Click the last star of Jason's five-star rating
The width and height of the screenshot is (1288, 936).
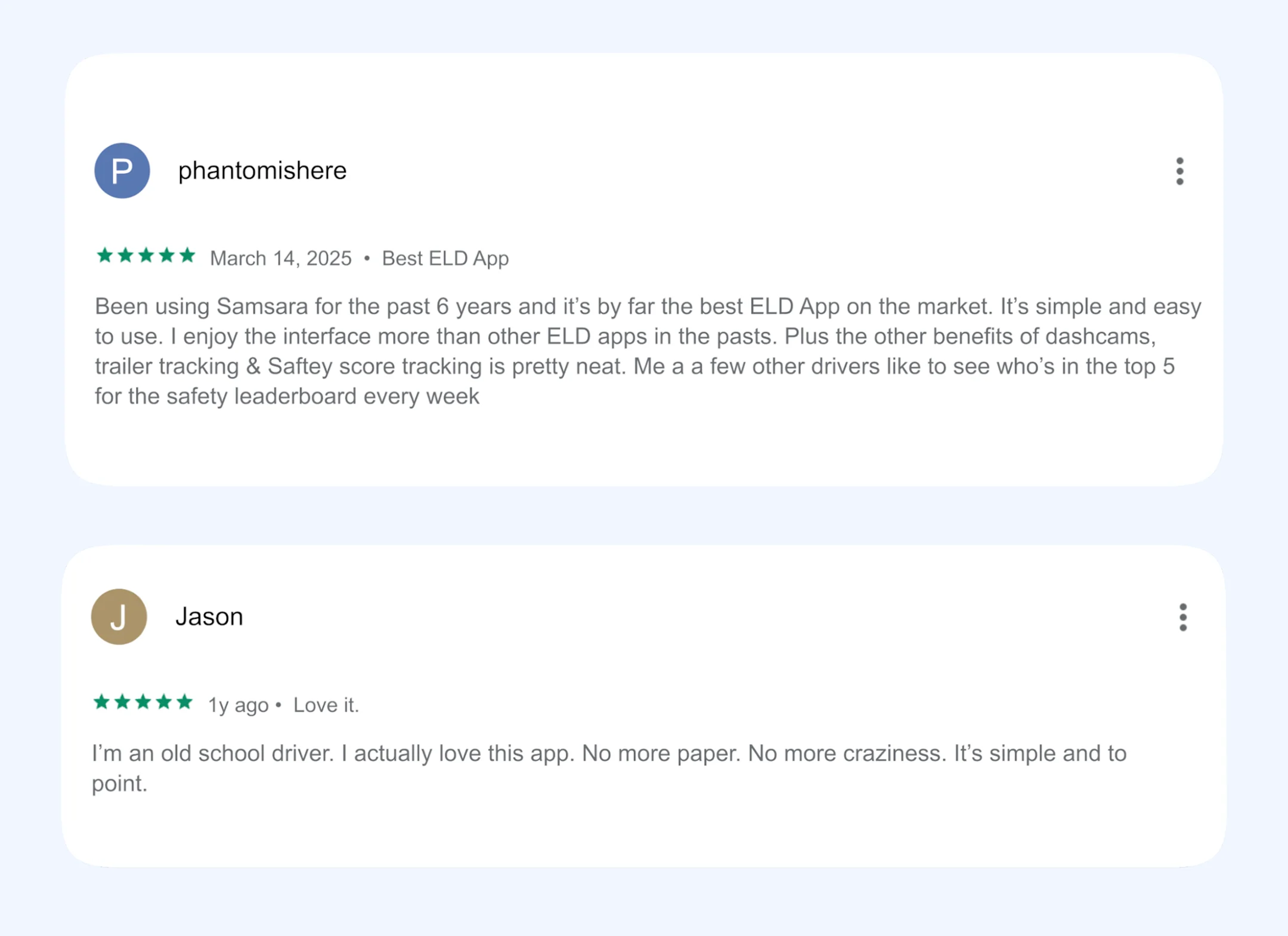[x=187, y=703]
